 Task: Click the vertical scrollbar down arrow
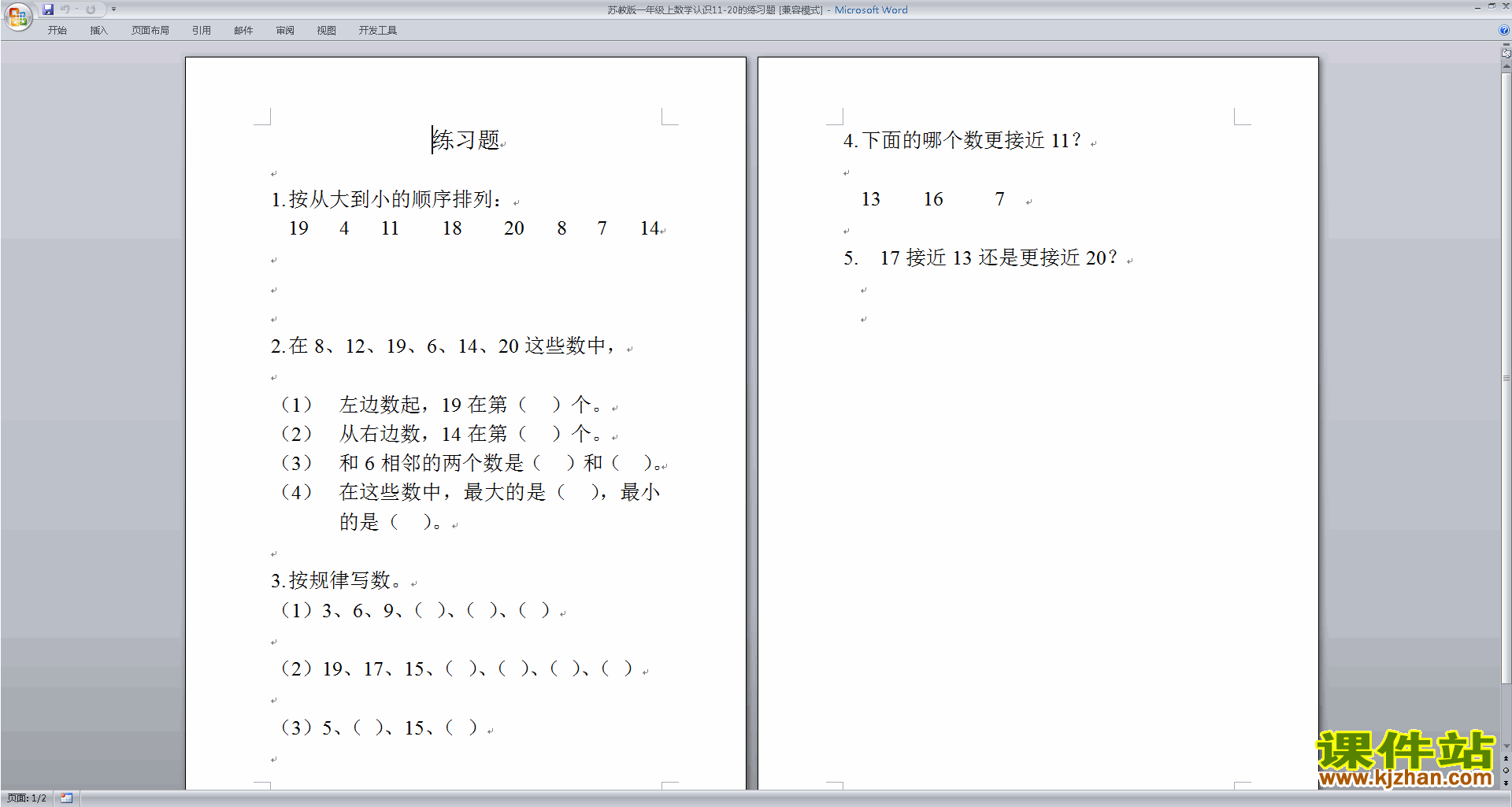pyautogui.click(x=1506, y=746)
